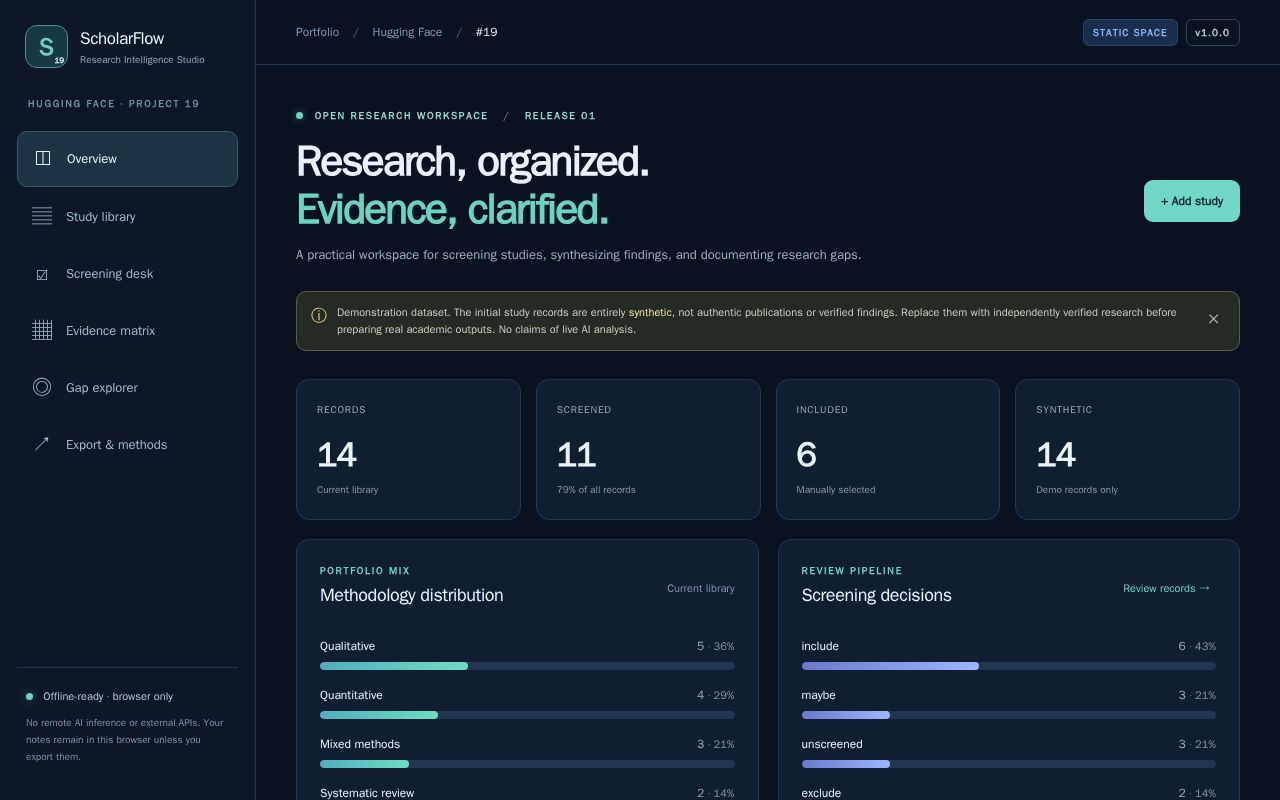Select the Screened stat card
Image resolution: width=1280 pixels, height=800 pixels.
pos(648,449)
